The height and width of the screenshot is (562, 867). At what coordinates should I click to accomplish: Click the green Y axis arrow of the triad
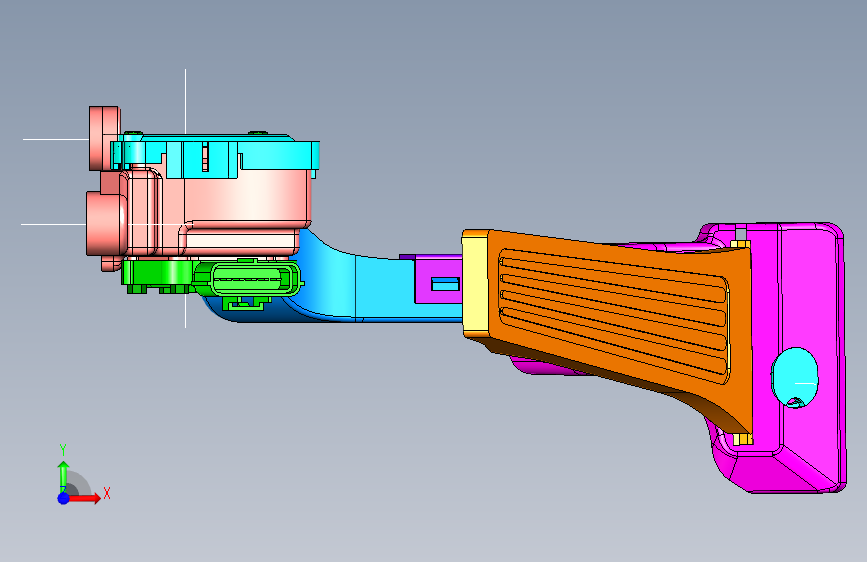pos(64,475)
